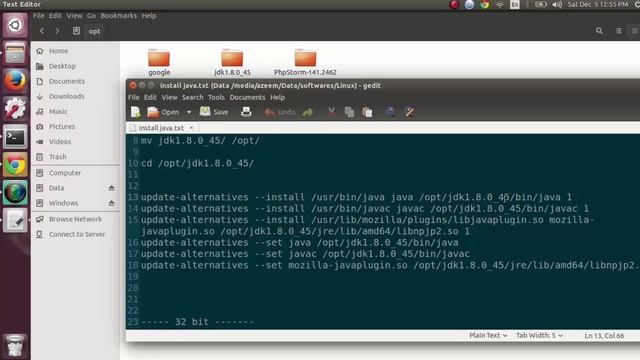Open a file with gedit Open button
The height and width of the screenshot is (360, 640).
pos(163,112)
